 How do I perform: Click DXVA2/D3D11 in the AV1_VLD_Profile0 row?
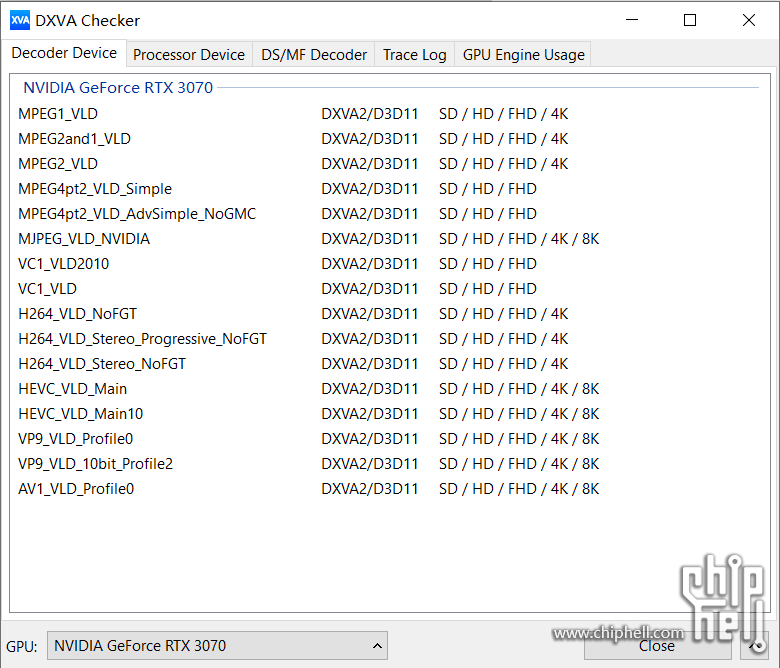point(370,489)
